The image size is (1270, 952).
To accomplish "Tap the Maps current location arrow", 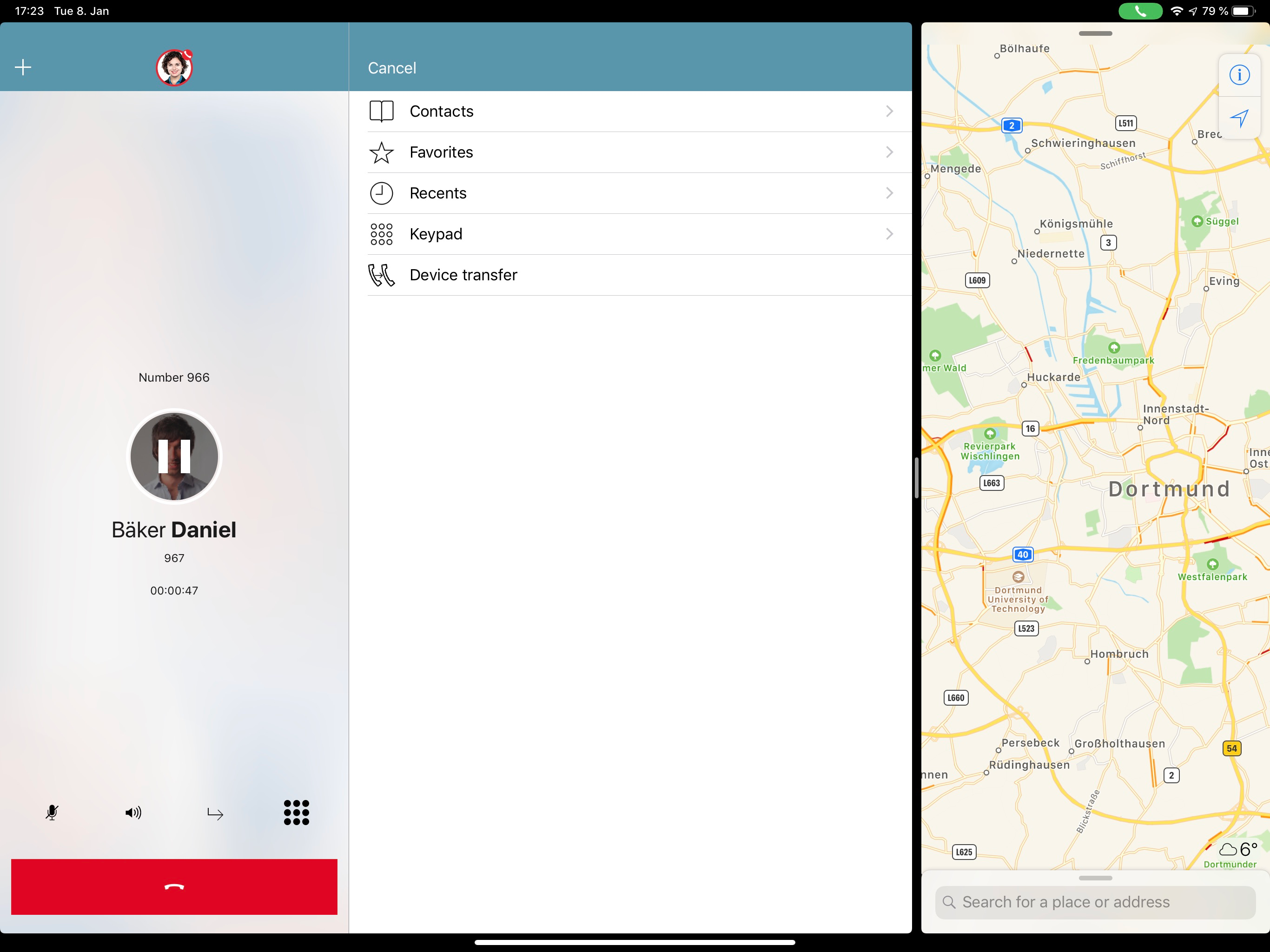I will click(1239, 118).
